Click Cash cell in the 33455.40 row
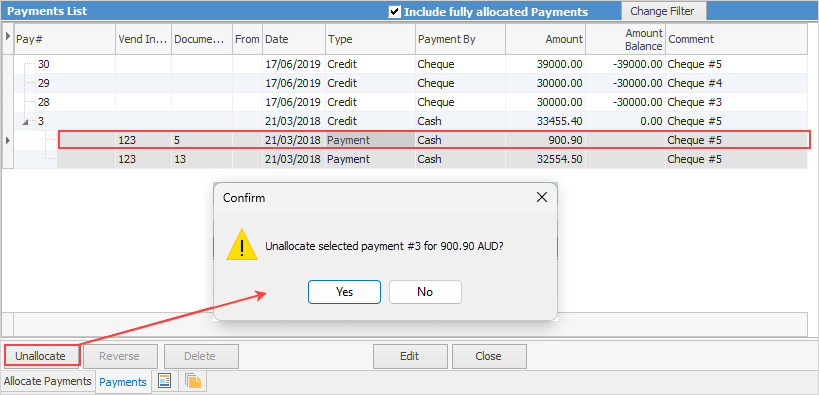 pos(461,121)
